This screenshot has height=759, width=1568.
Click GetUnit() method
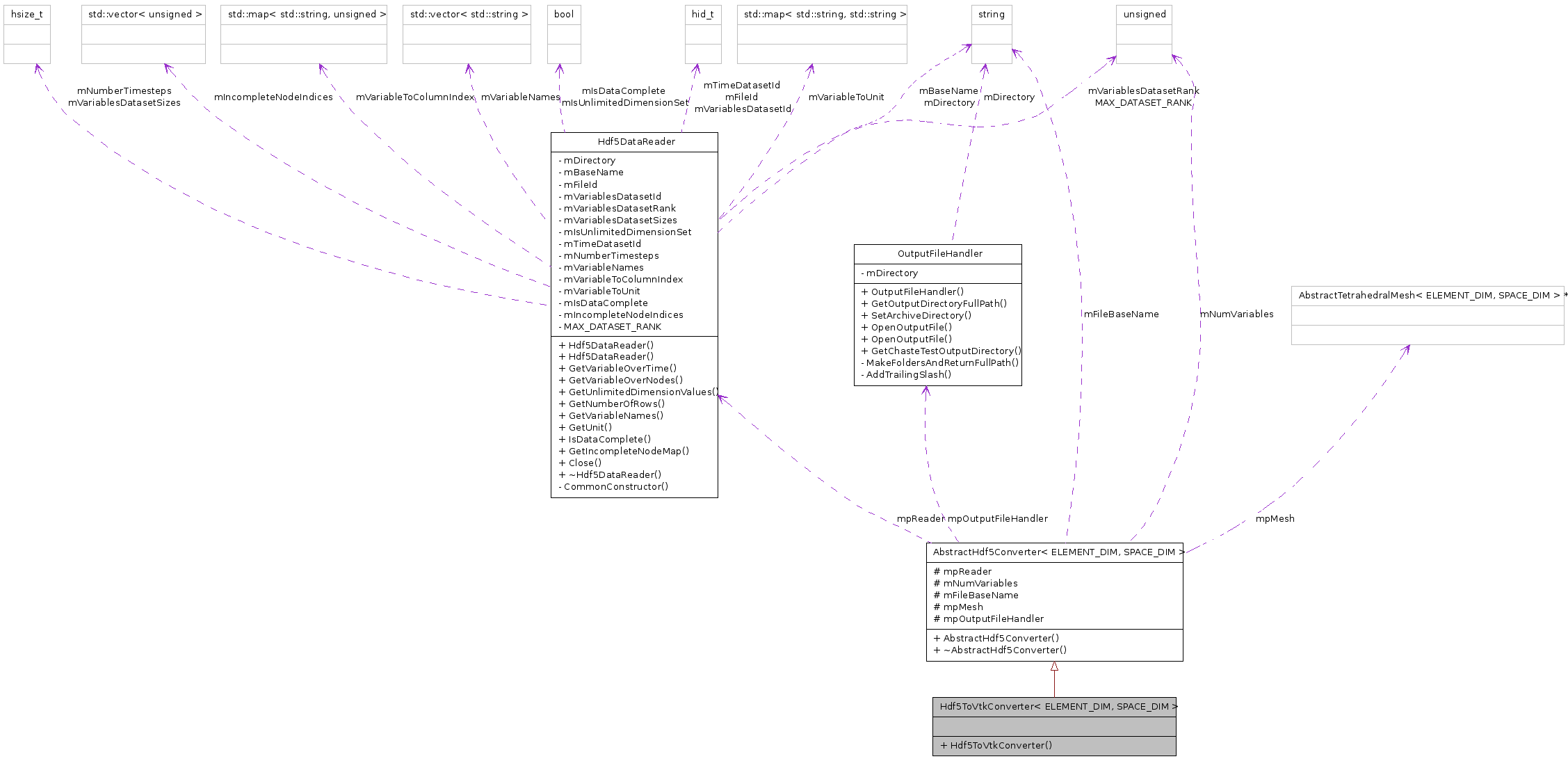(585, 428)
